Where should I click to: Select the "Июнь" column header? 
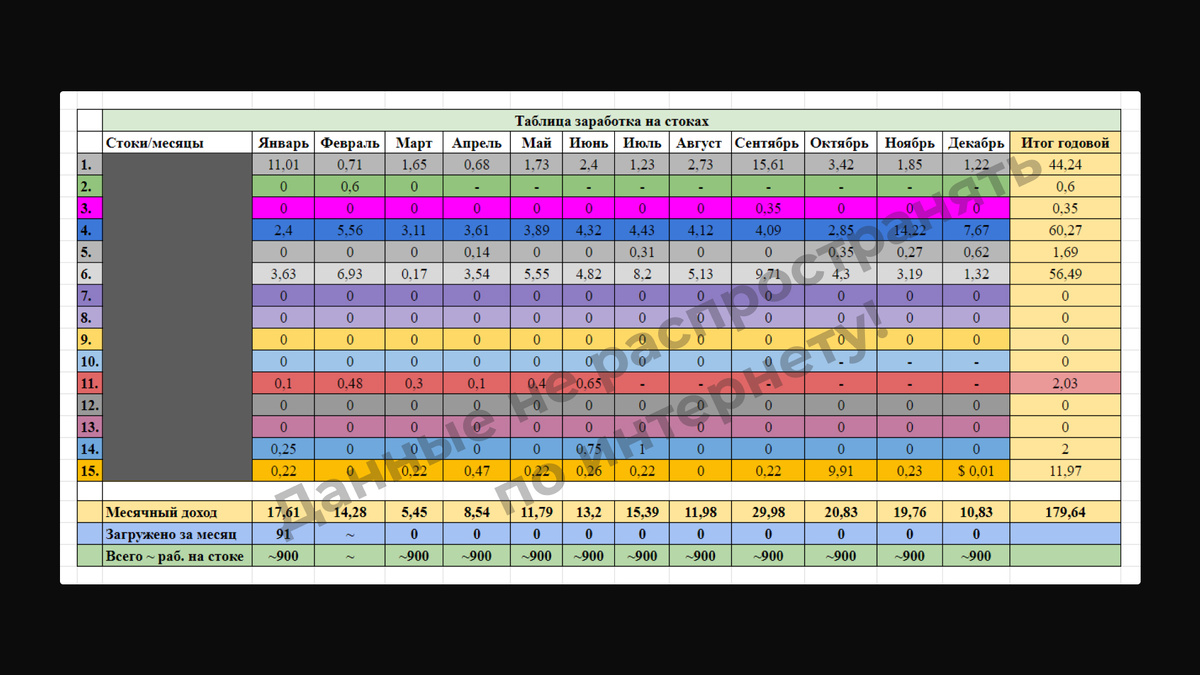(589, 143)
